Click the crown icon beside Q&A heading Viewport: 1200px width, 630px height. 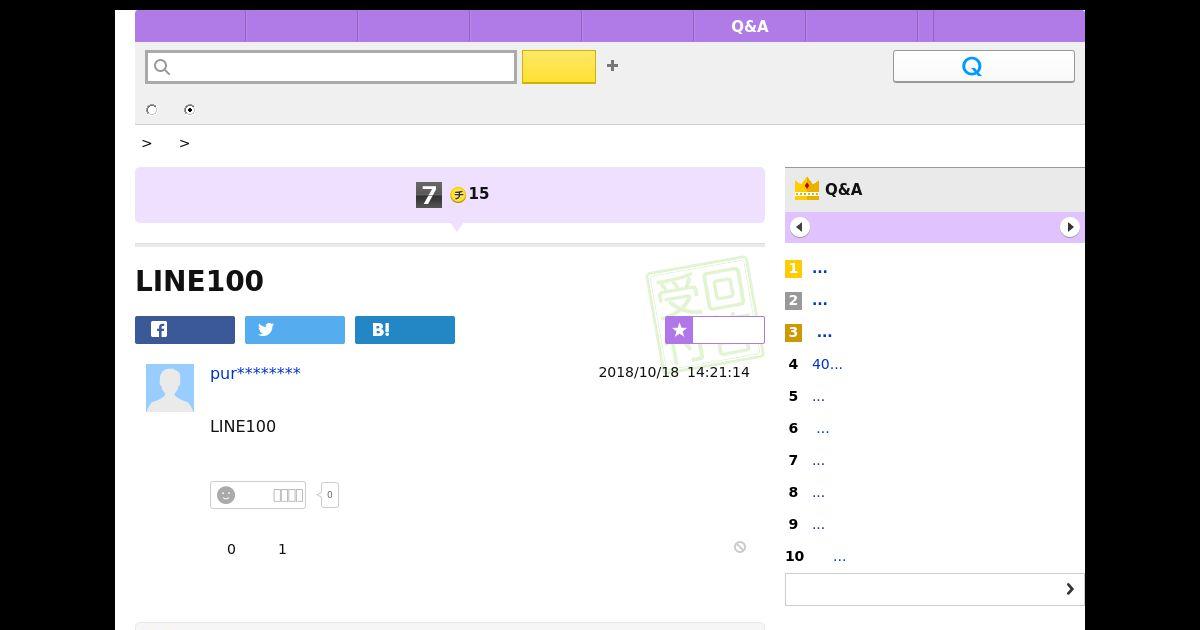tap(806, 189)
